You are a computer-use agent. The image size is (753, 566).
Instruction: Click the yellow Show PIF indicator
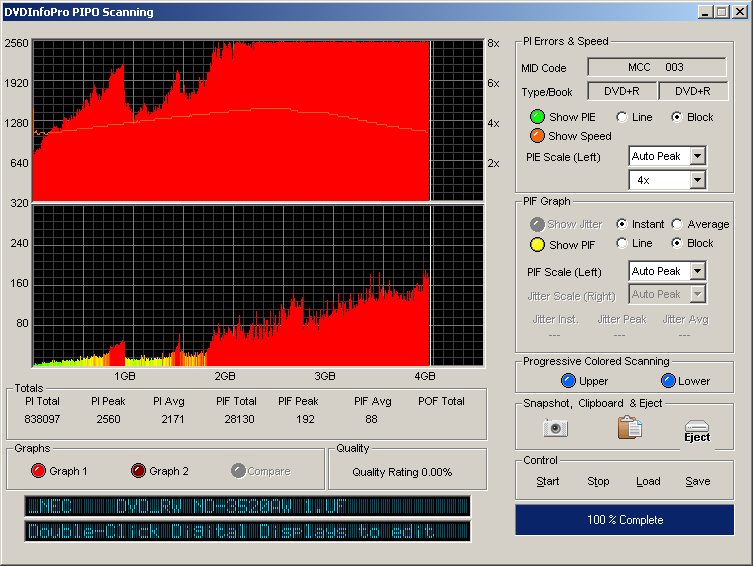click(x=537, y=244)
